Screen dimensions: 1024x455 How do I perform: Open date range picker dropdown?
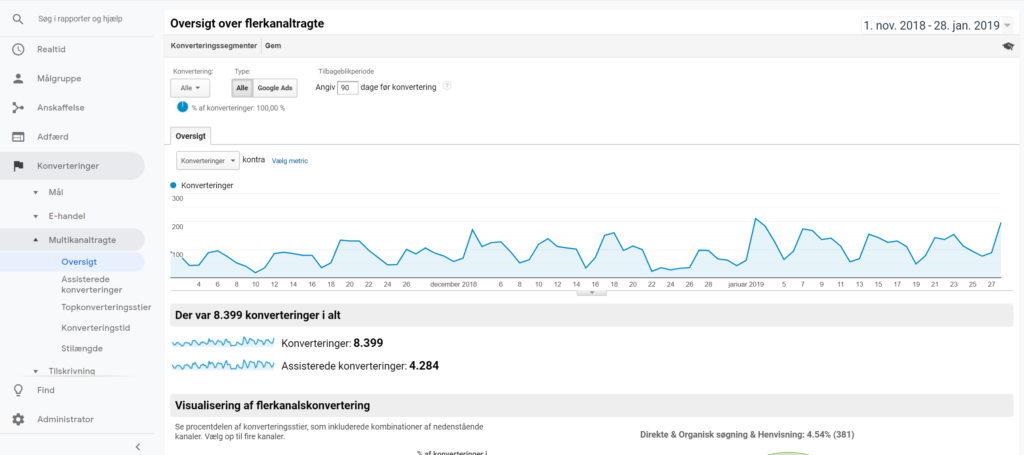[x=936, y=25]
